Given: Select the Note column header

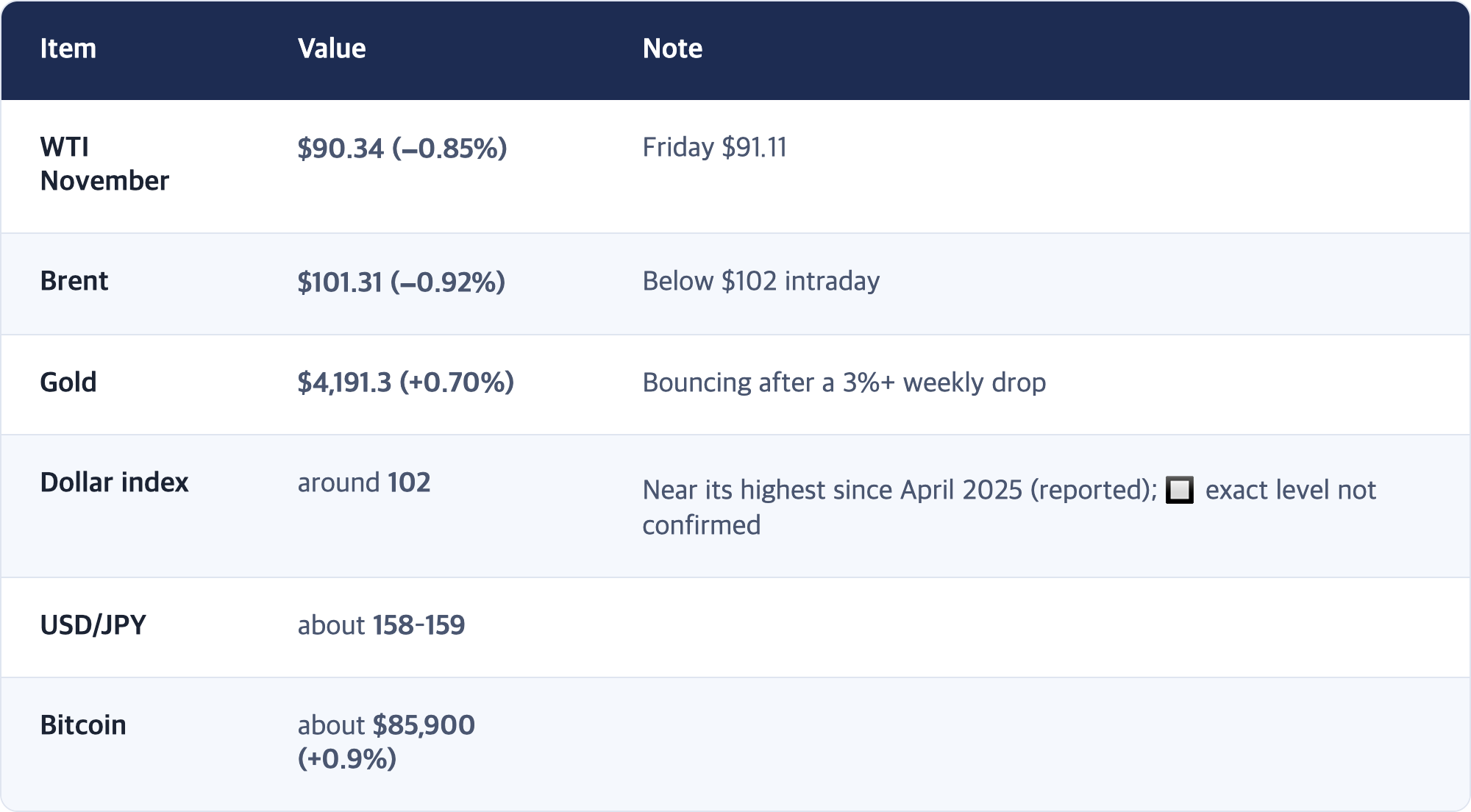Looking at the screenshot, I should pos(672,49).
